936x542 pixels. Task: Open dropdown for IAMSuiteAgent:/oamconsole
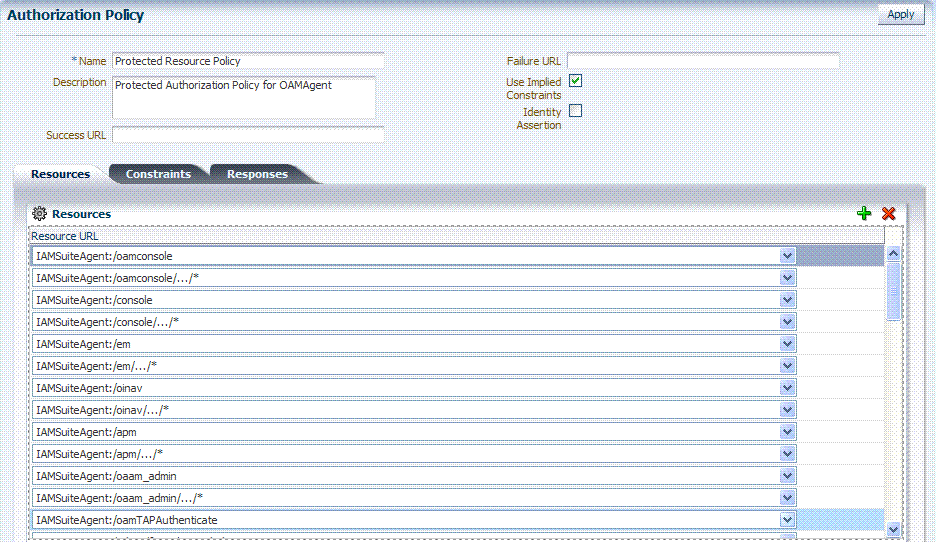[x=787, y=256]
